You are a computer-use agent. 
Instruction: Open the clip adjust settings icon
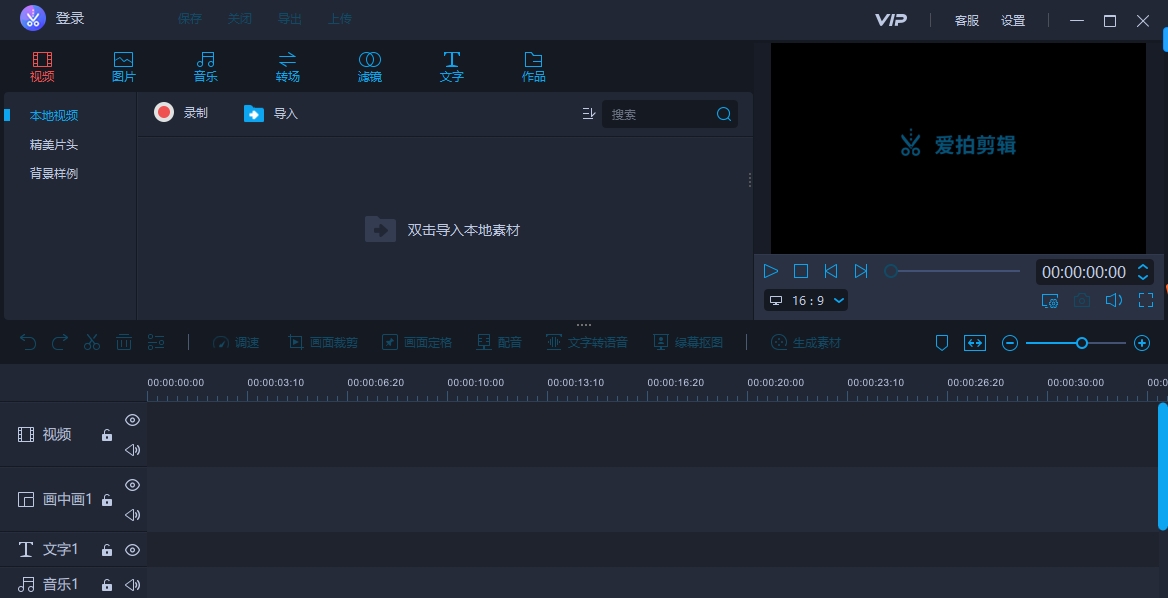pos(156,342)
